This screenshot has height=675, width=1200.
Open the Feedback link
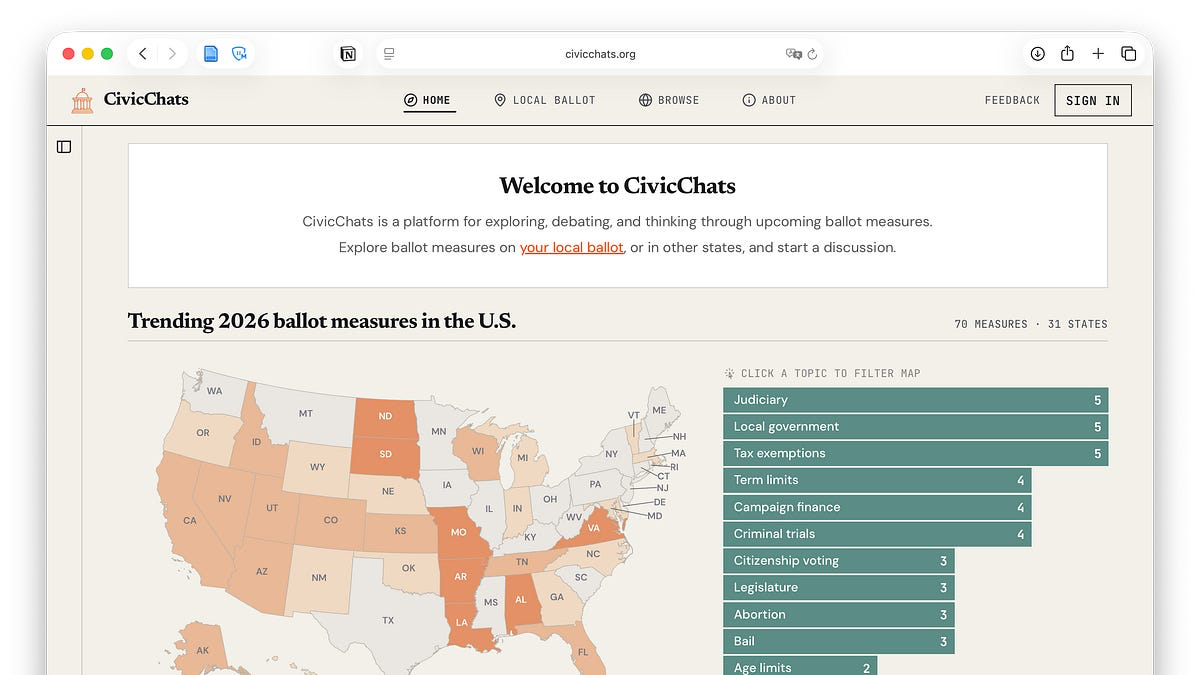pos(1012,100)
